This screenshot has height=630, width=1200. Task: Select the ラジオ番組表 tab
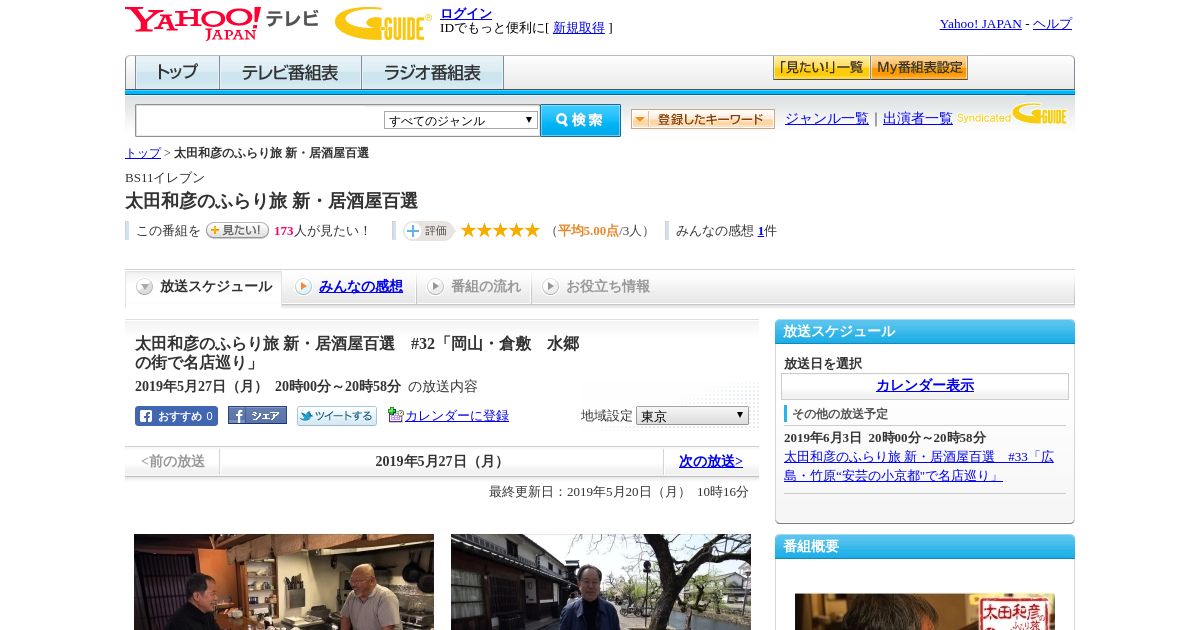pos(432,73)
